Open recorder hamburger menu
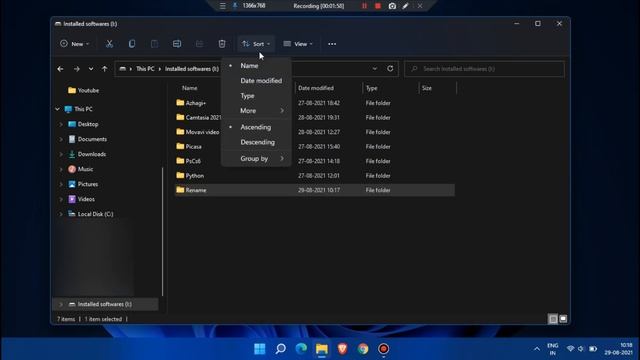The width and height of the screenshot is (640, 360). tap(222, 6)
